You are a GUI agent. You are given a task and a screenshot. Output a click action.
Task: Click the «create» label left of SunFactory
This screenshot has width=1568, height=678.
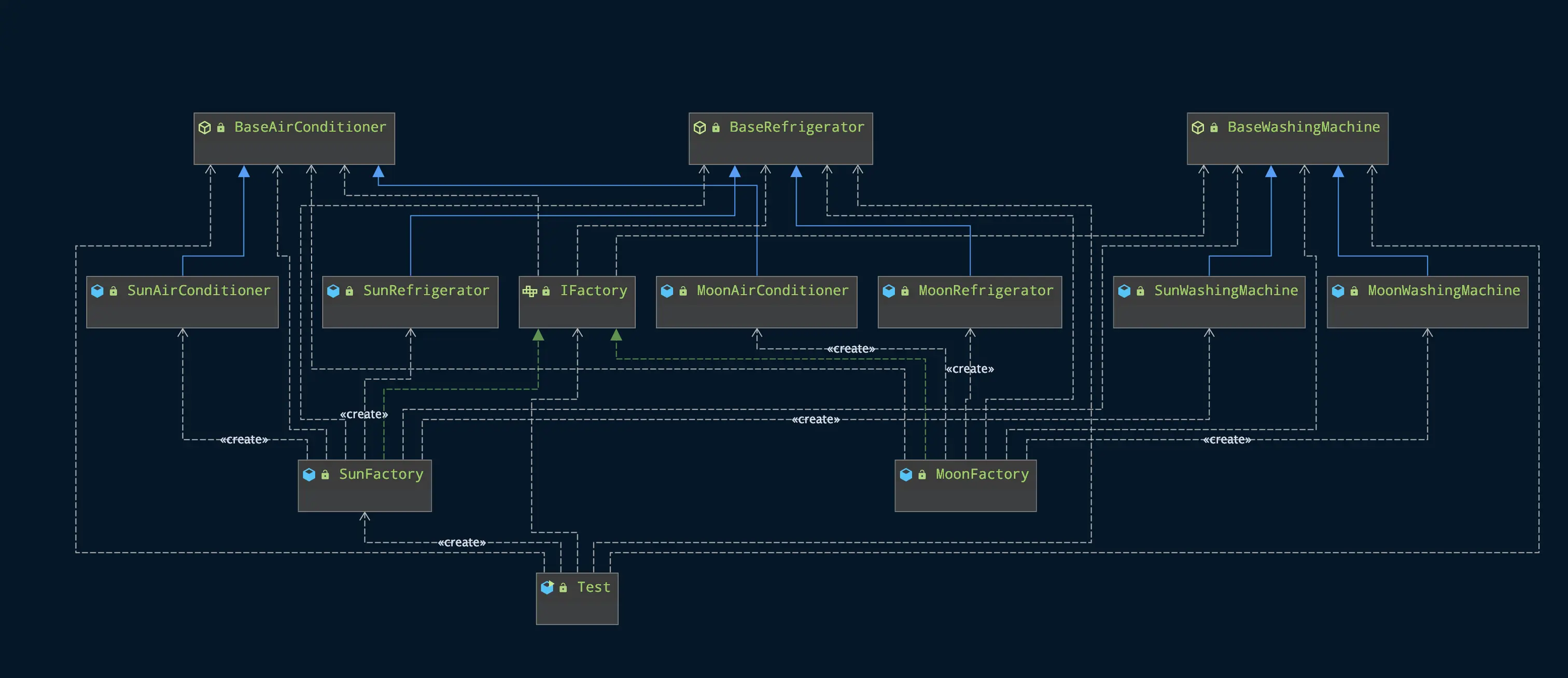click(x=244, y=440)
